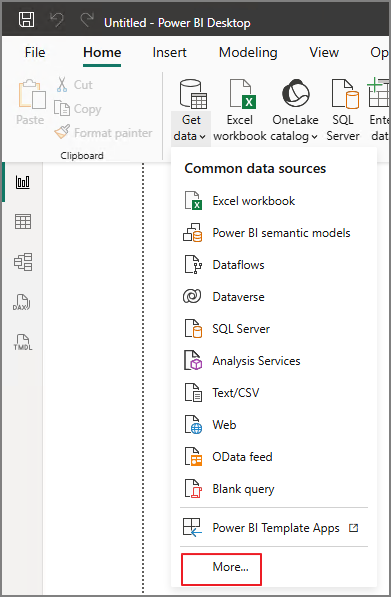
Task: Click the Get data database icon
Action: 193,94
